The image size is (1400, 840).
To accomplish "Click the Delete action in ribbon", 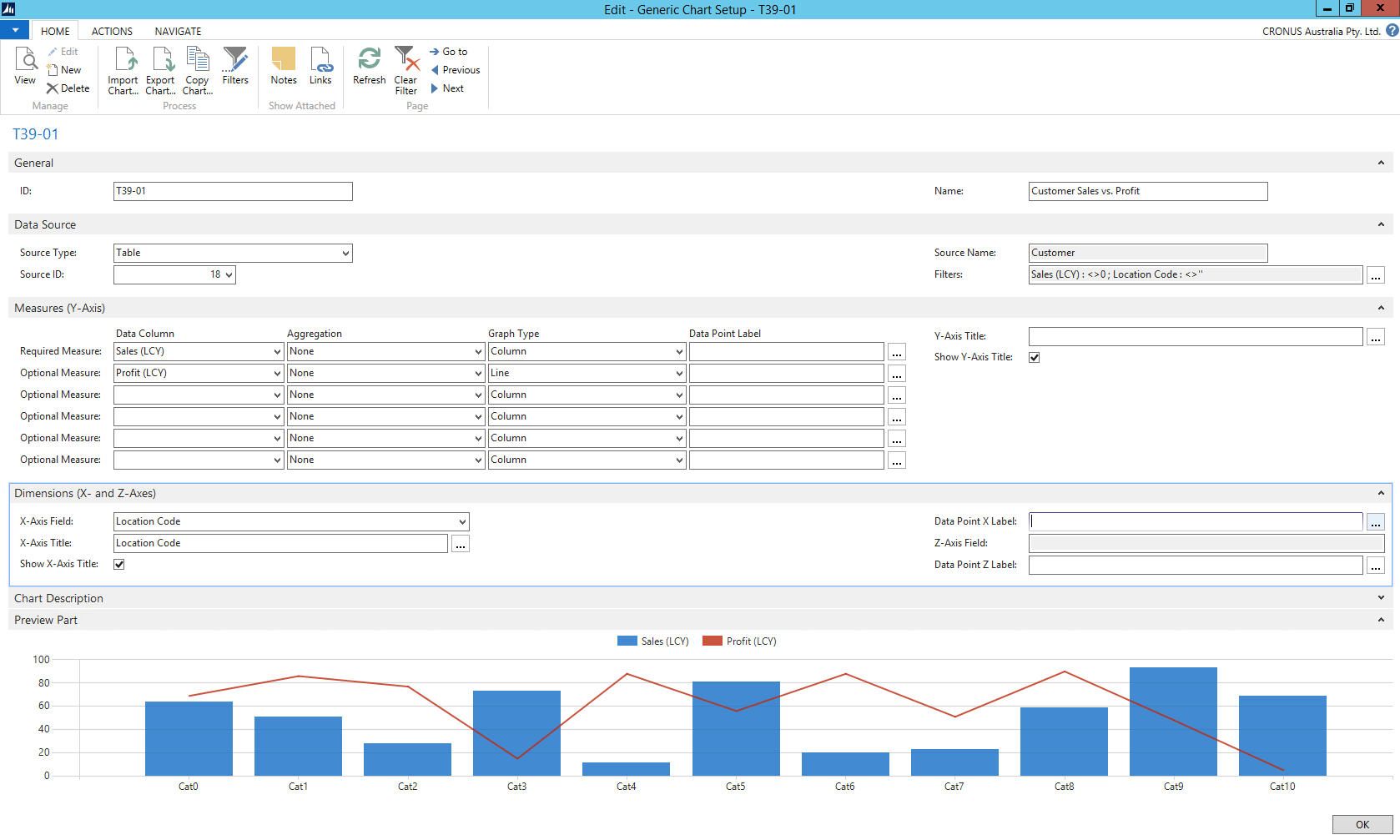I will [68, 88].
